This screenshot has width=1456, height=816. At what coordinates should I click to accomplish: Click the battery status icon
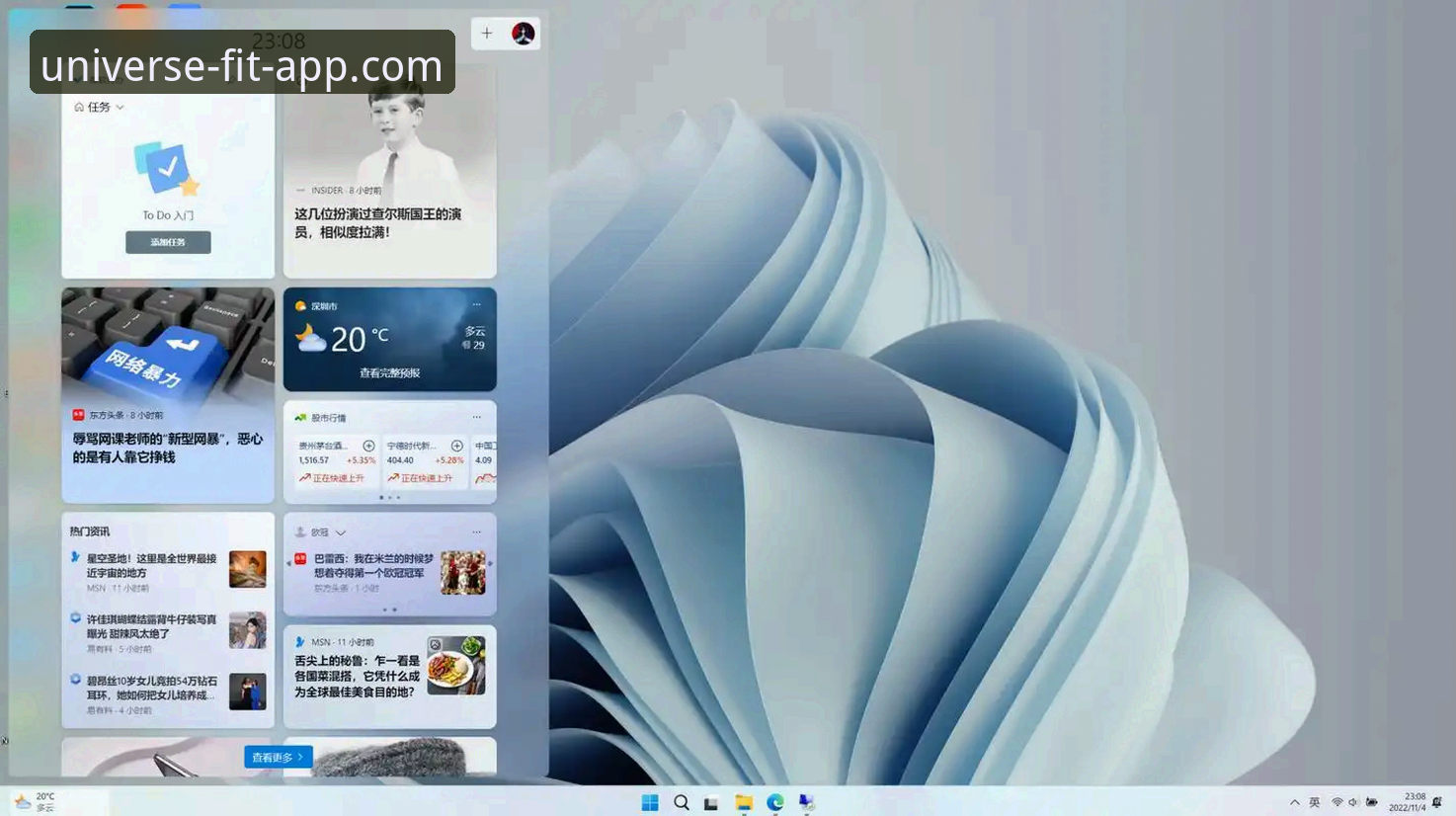[1372, 802]
